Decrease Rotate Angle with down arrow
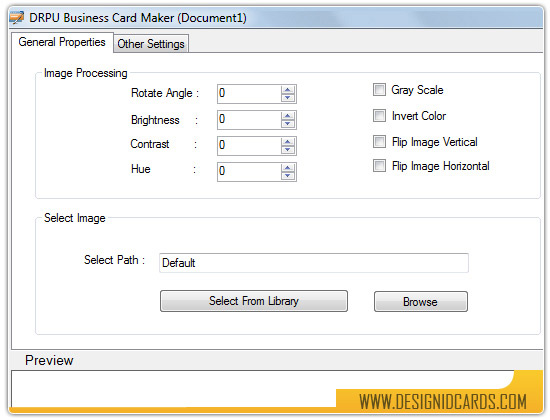This screenshot has height=420, width=550. tap(287, 98)
